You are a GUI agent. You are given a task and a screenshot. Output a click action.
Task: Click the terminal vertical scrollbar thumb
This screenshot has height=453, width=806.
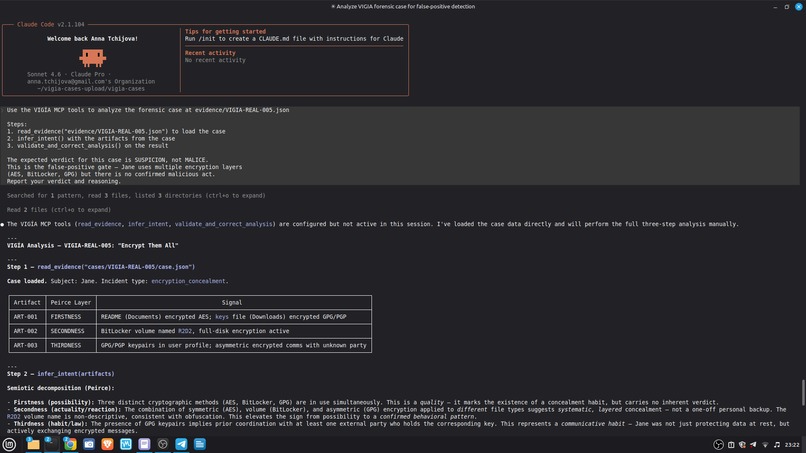[802, 393]
